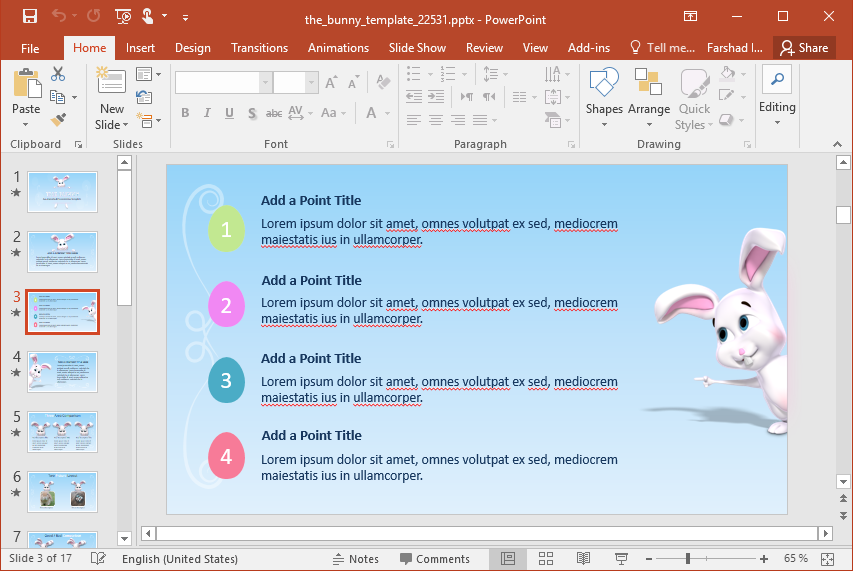853x571 pixels.
Task: Click the Share button
Action: [804, 48]
